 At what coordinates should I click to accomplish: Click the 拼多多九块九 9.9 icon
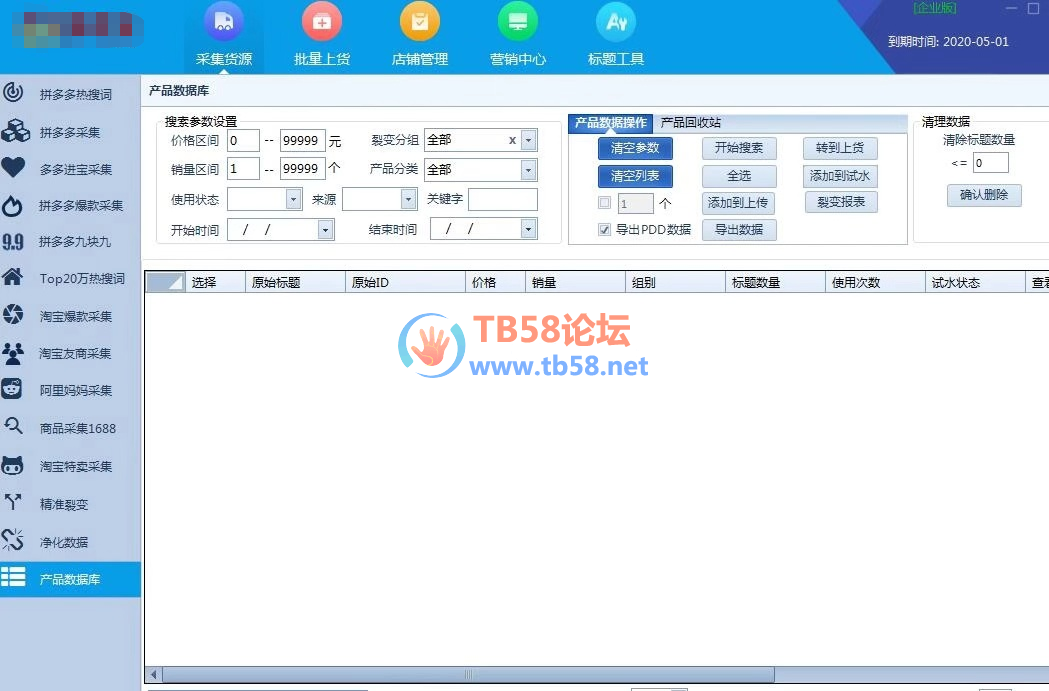point(13,241)
